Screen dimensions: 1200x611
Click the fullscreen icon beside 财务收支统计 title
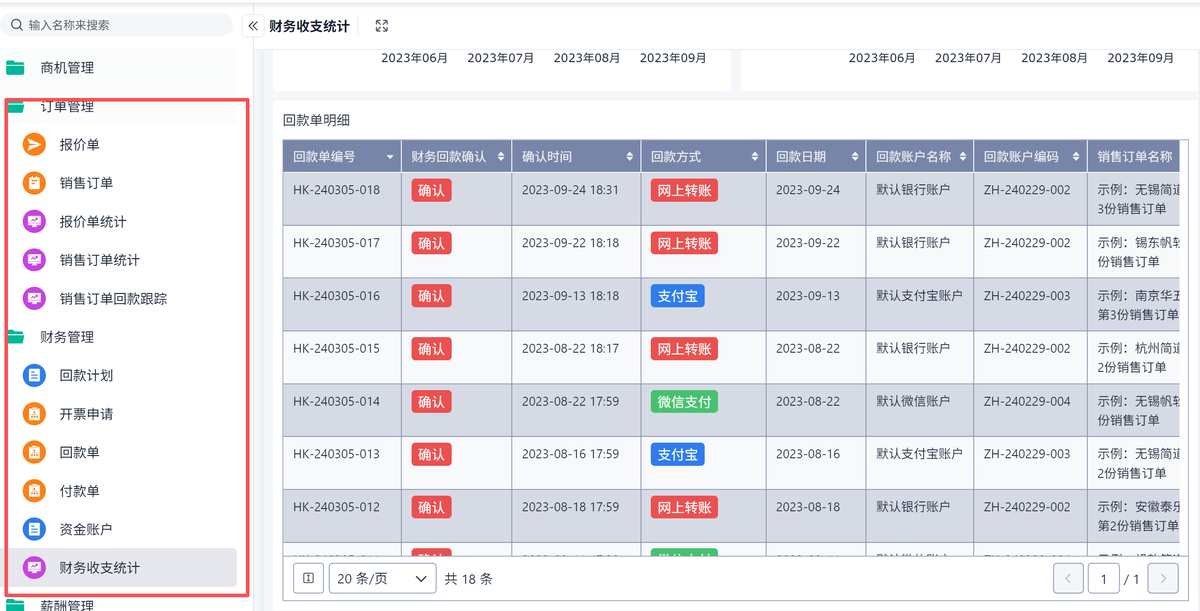(381, 26)
